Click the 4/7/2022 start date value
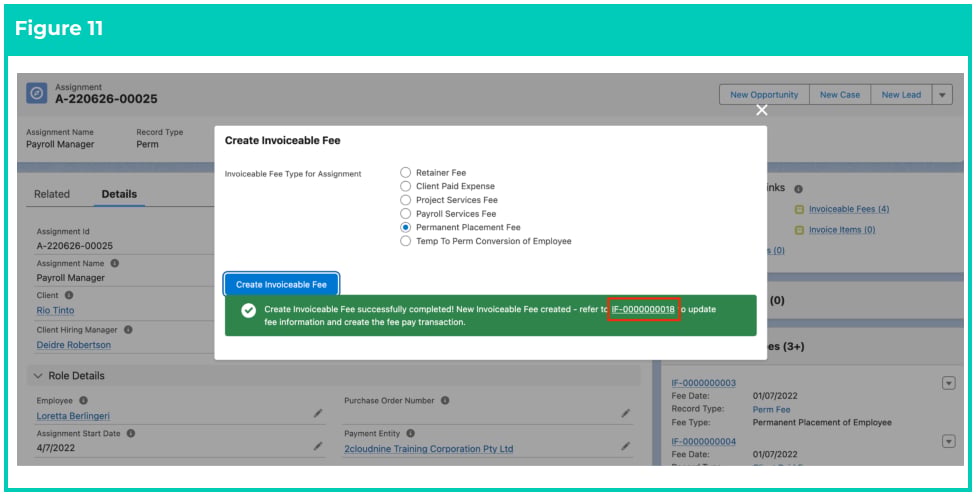 coord(53,447)
